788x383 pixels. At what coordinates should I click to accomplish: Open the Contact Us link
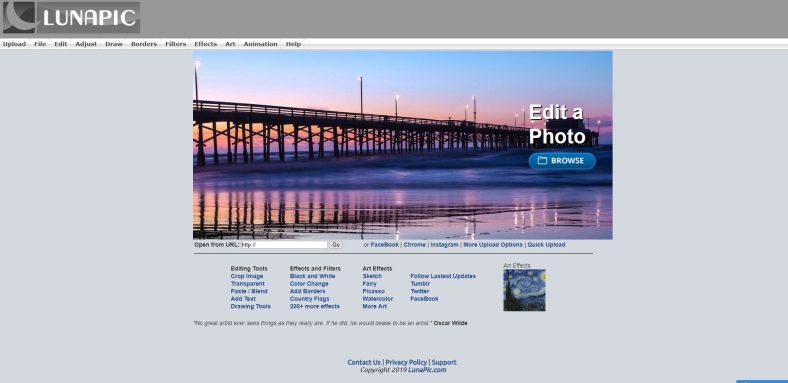point(364,362)
